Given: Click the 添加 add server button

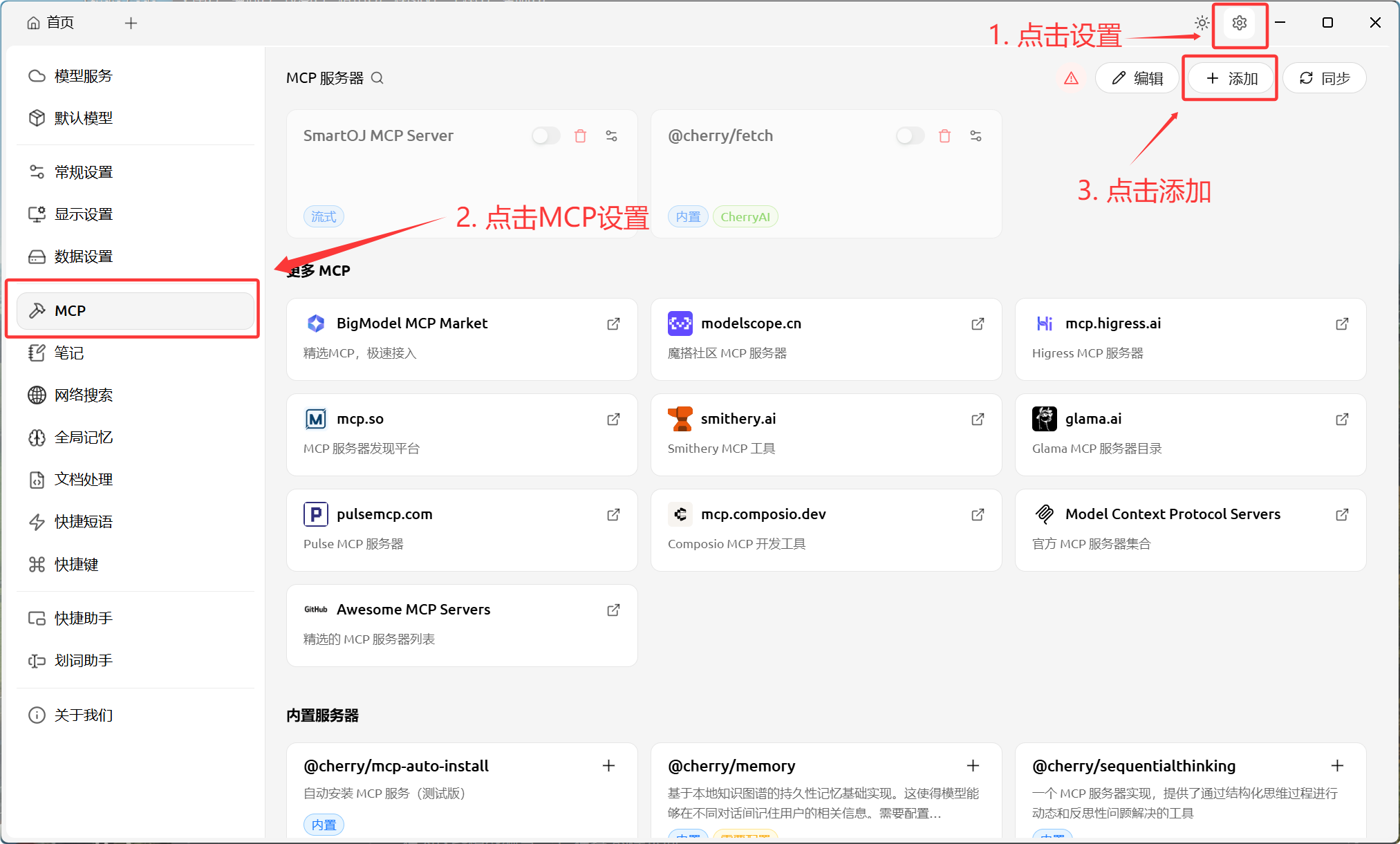Looking at the screenshot, I should (1231, 78).
